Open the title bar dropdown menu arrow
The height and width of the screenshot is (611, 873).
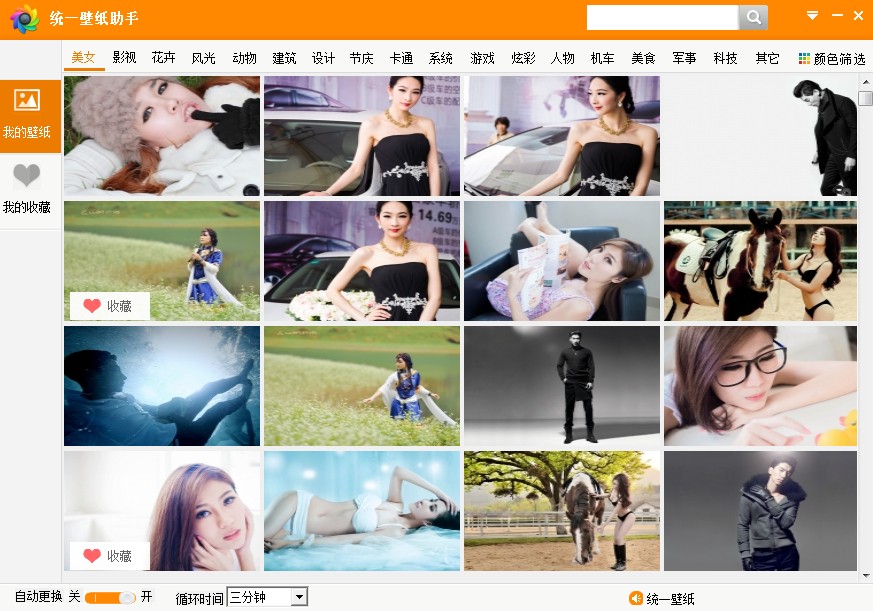(x=812, y=16)
